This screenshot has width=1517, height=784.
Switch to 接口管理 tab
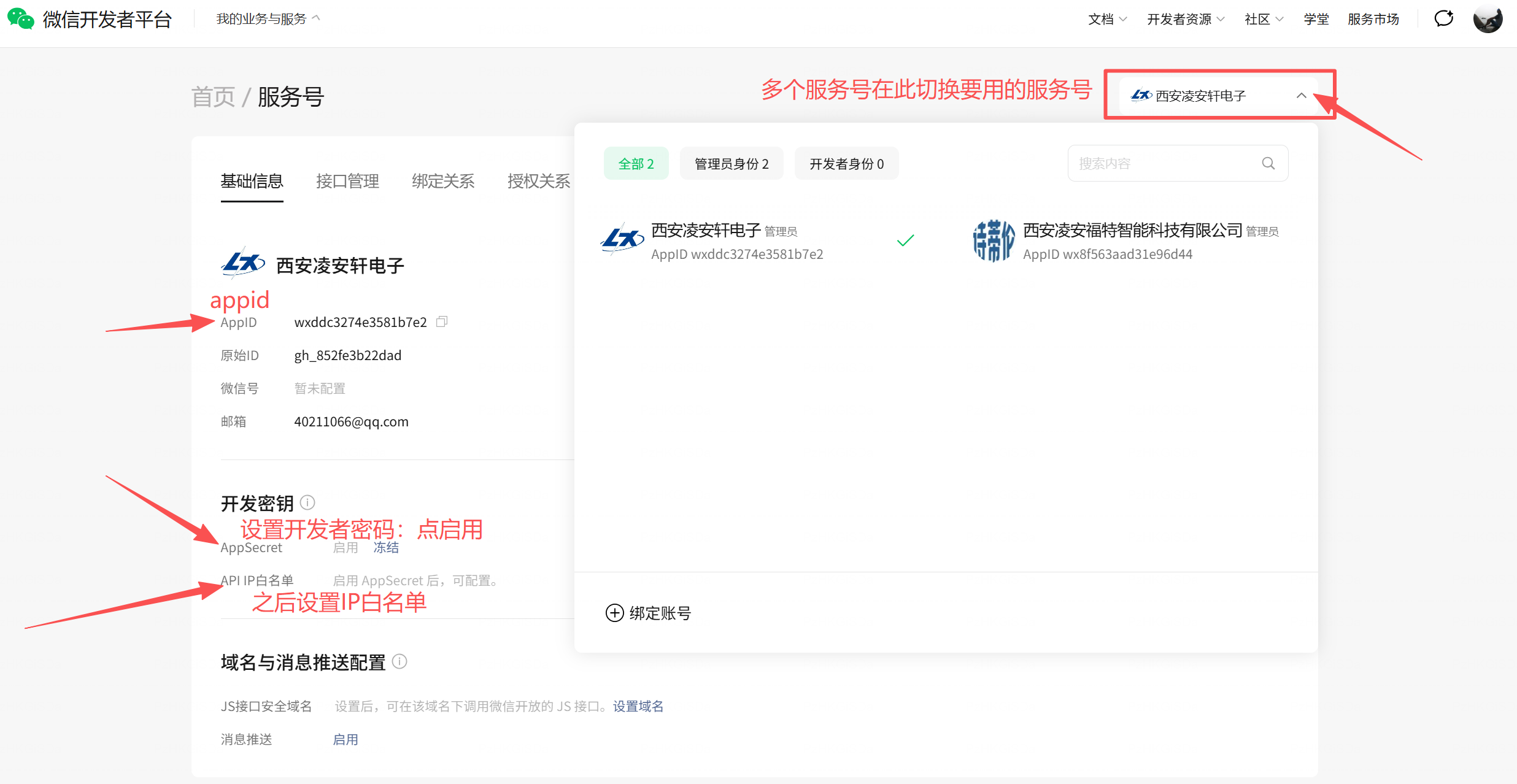[x=347, y=181]
